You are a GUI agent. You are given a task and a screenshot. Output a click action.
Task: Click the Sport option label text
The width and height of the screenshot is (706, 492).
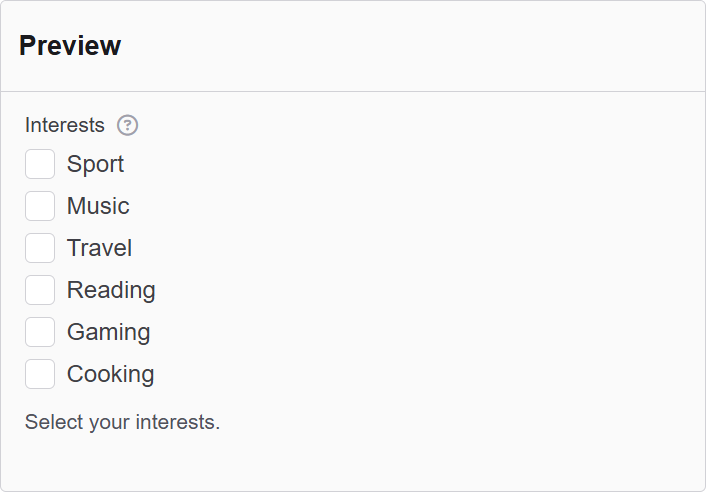95,164
